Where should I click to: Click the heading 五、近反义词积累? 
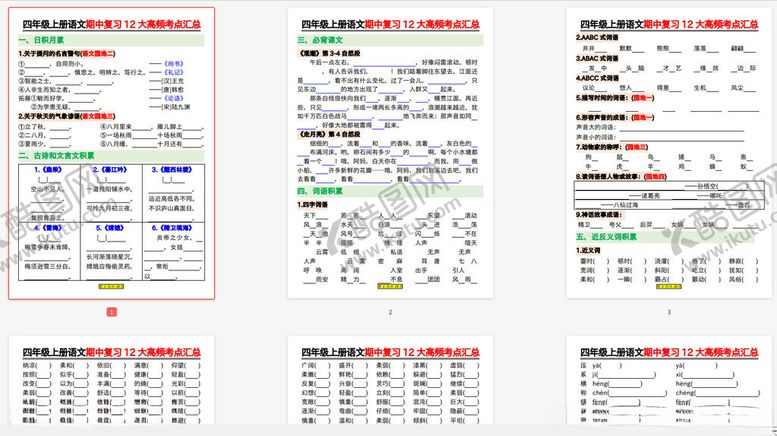[x=607, y=237]
